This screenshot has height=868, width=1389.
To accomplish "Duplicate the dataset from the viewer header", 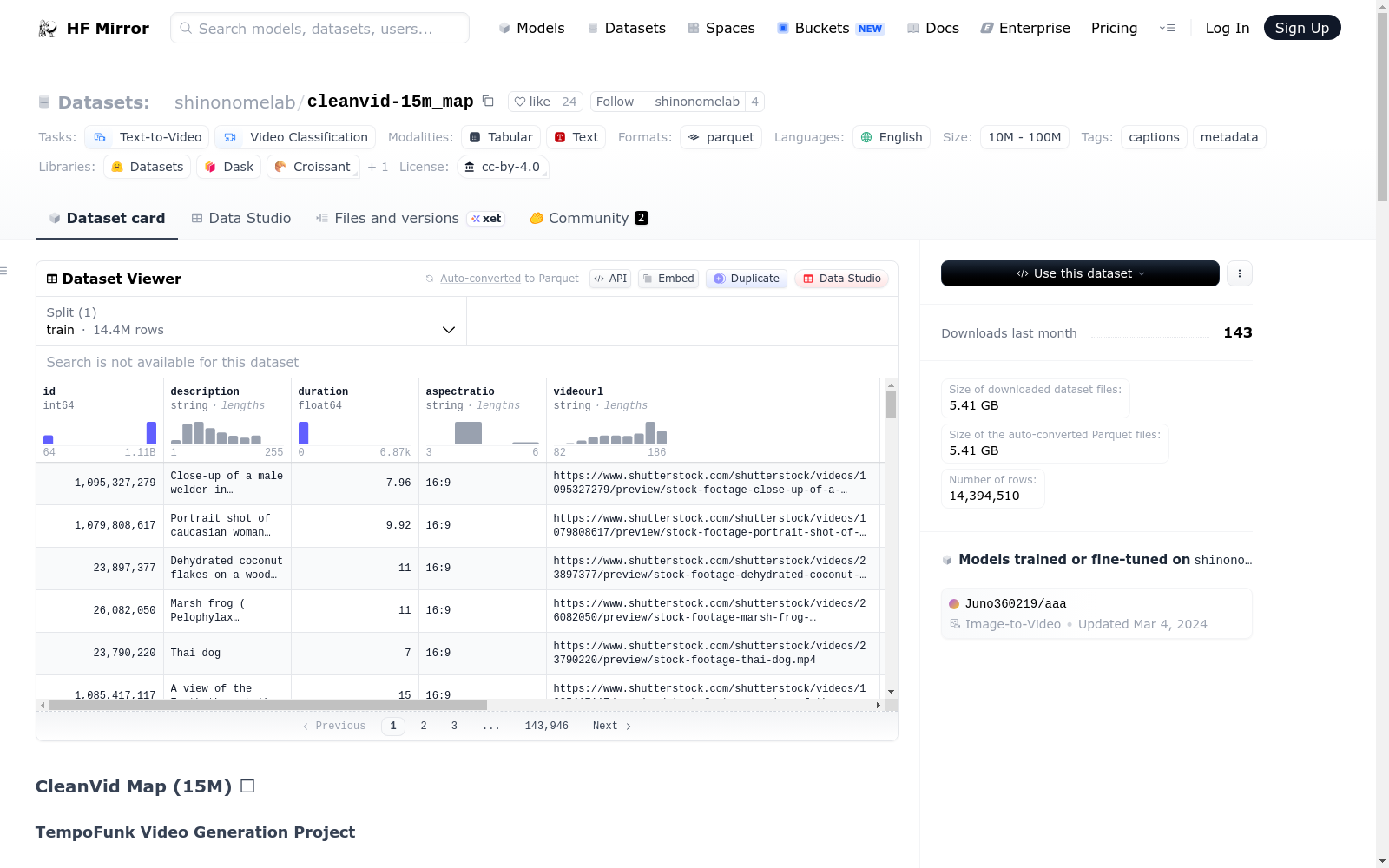I will (x=747, y=279).
